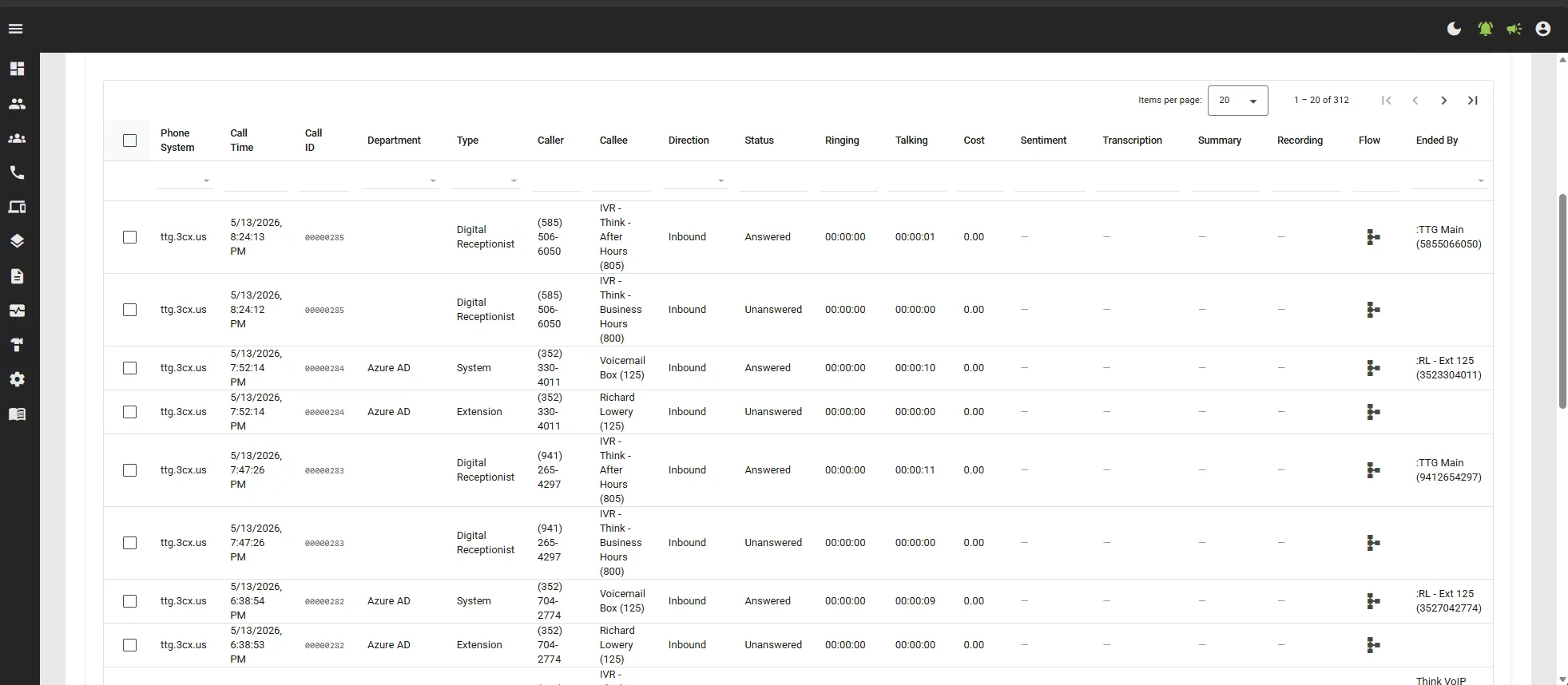Select the 8:24:13 PM call row checkbox
The width and height of the screenshot is (1568, 685).
[130, 237]
